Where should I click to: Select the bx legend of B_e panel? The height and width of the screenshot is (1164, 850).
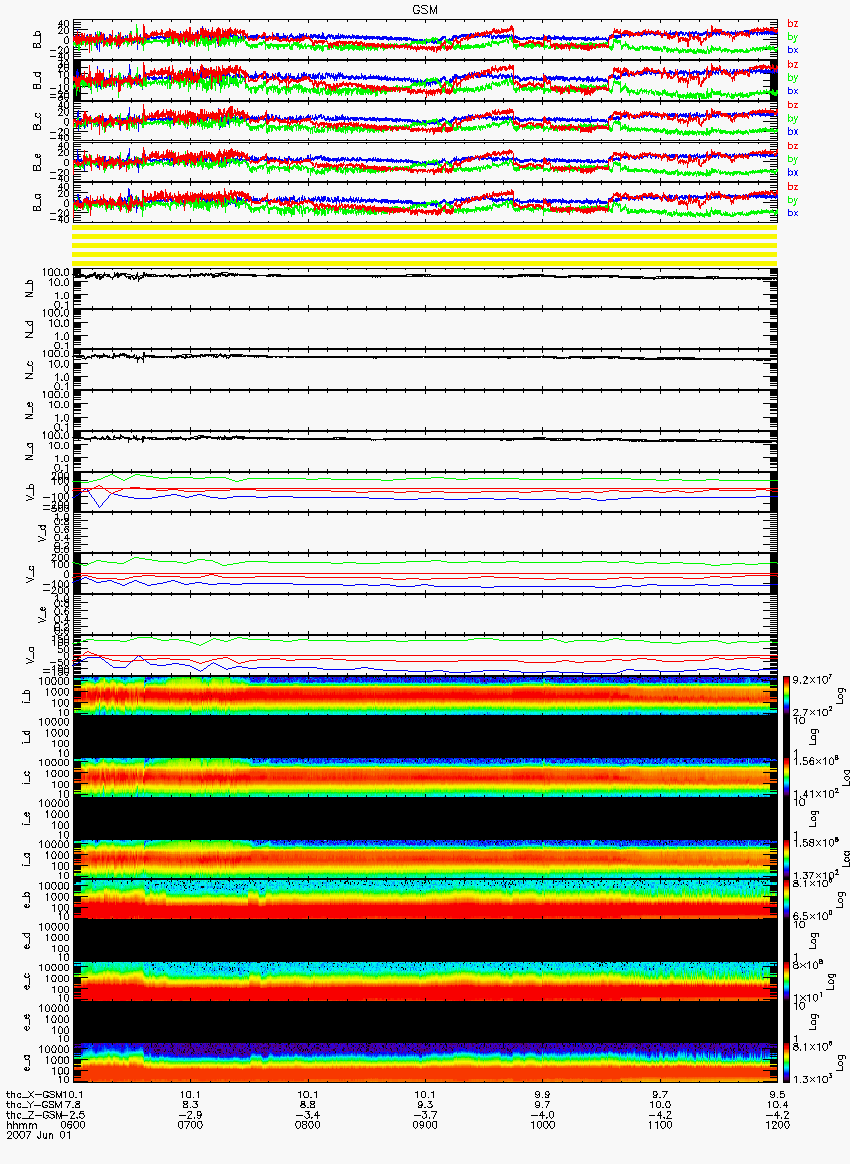[792, 172]
